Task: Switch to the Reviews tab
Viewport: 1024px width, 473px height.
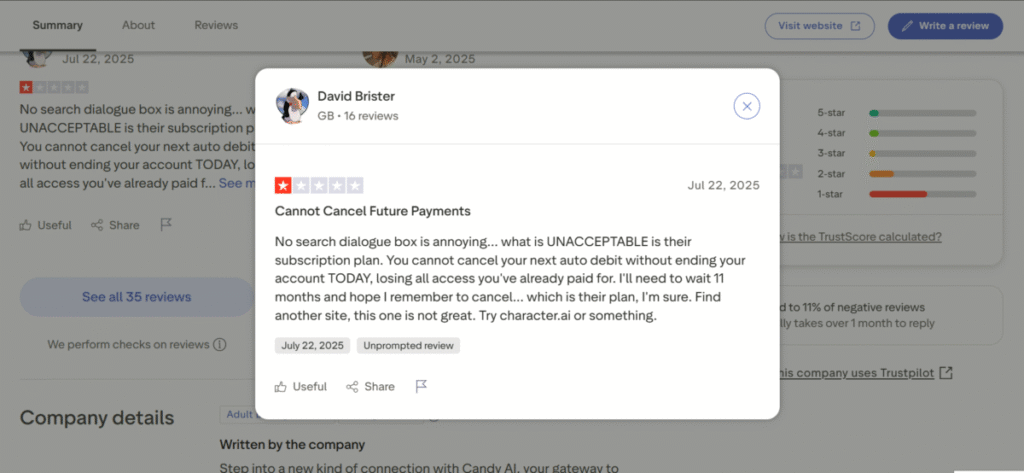Action: click(x=216, y=25)
